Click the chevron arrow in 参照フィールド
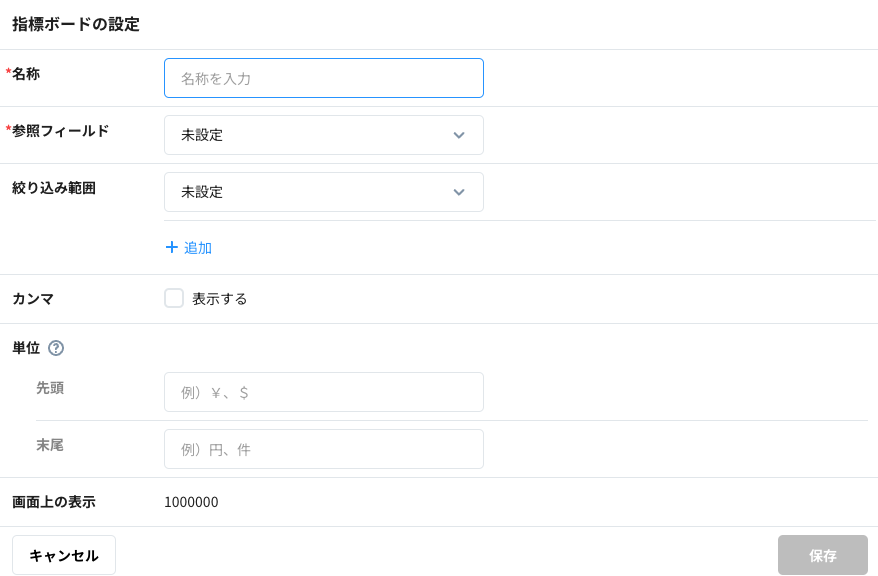 (459, 135)
